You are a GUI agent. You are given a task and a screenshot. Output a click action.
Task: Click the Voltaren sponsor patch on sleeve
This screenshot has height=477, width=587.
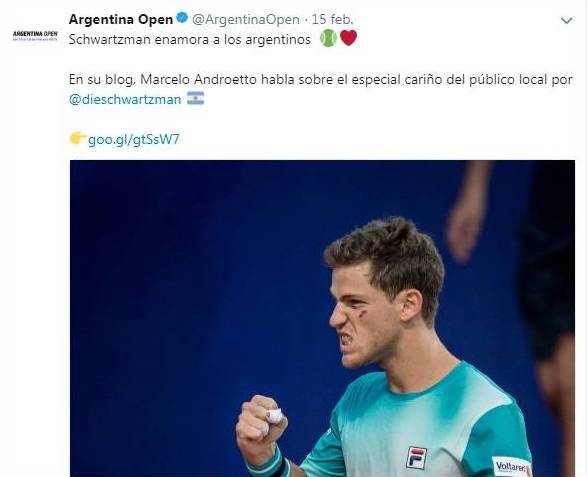[x=511, y=467]
